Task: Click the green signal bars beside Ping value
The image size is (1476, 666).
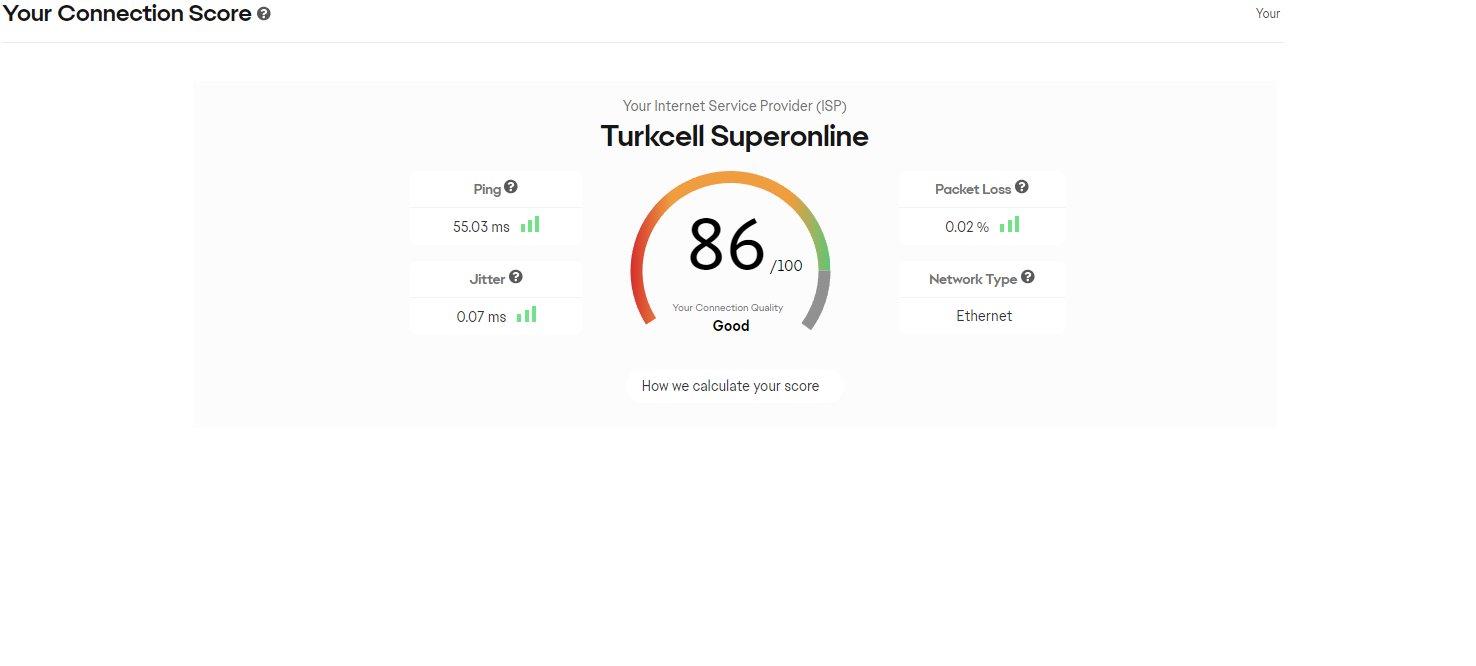Action: (530, 225)
